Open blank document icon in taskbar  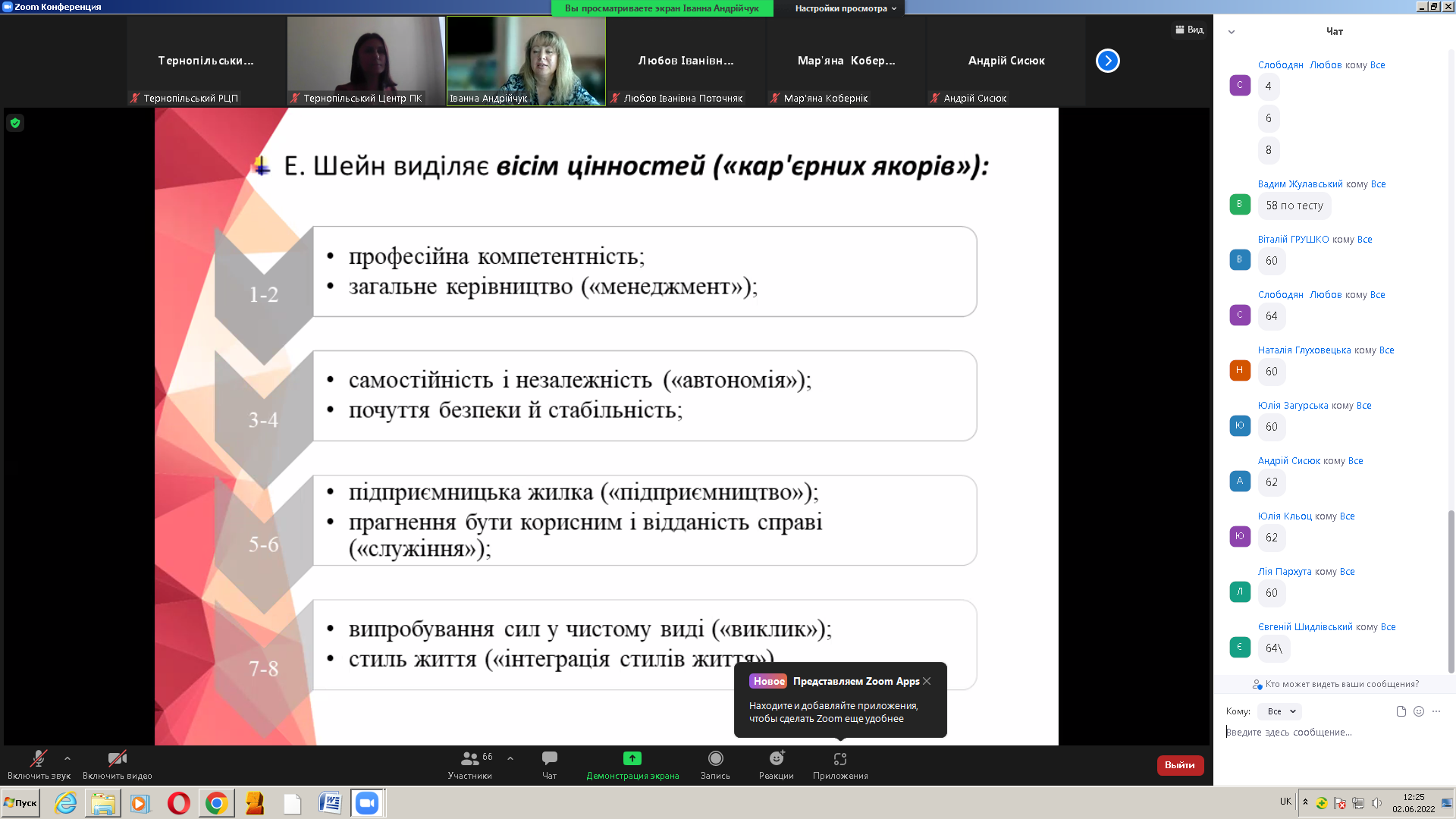coord(292,803)
